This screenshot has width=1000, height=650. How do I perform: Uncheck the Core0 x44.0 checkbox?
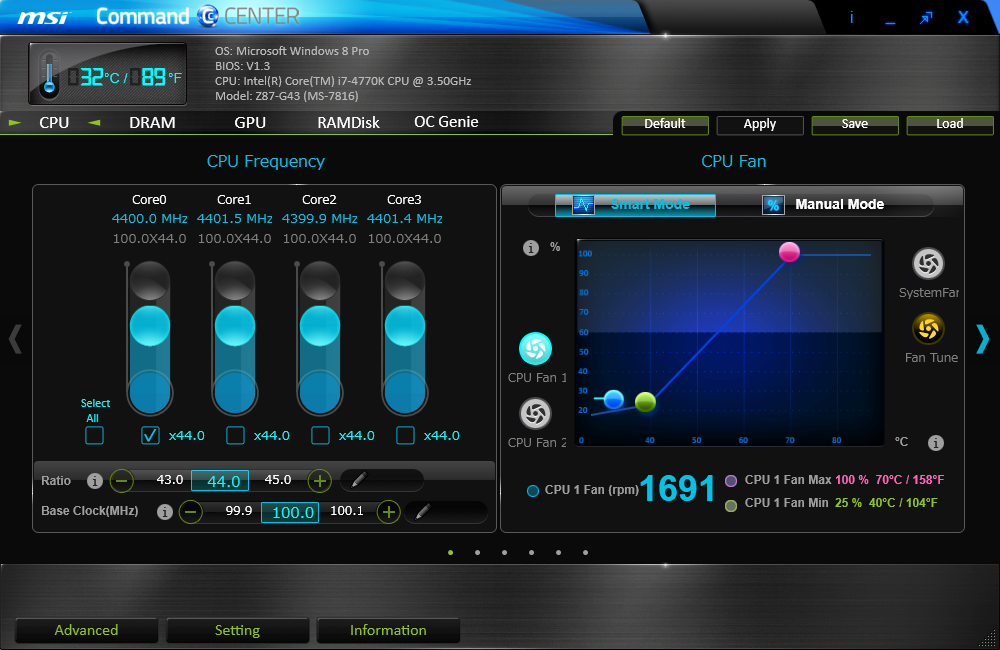coord(150,436)
